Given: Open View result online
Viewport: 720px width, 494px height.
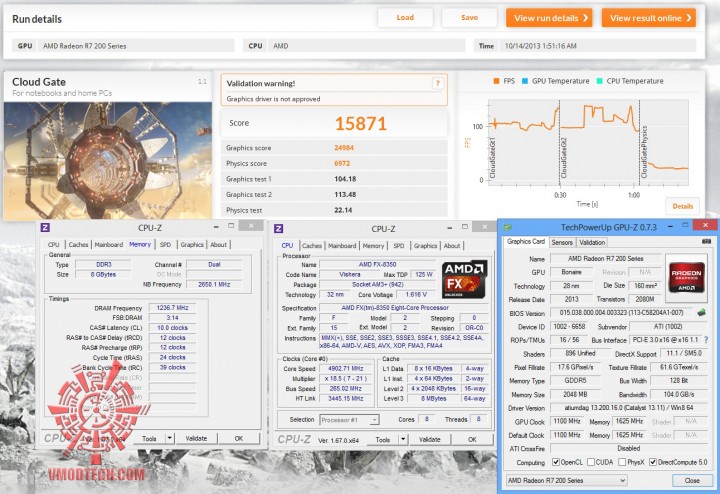Looking at the screenshot, I should click(649, 18).
